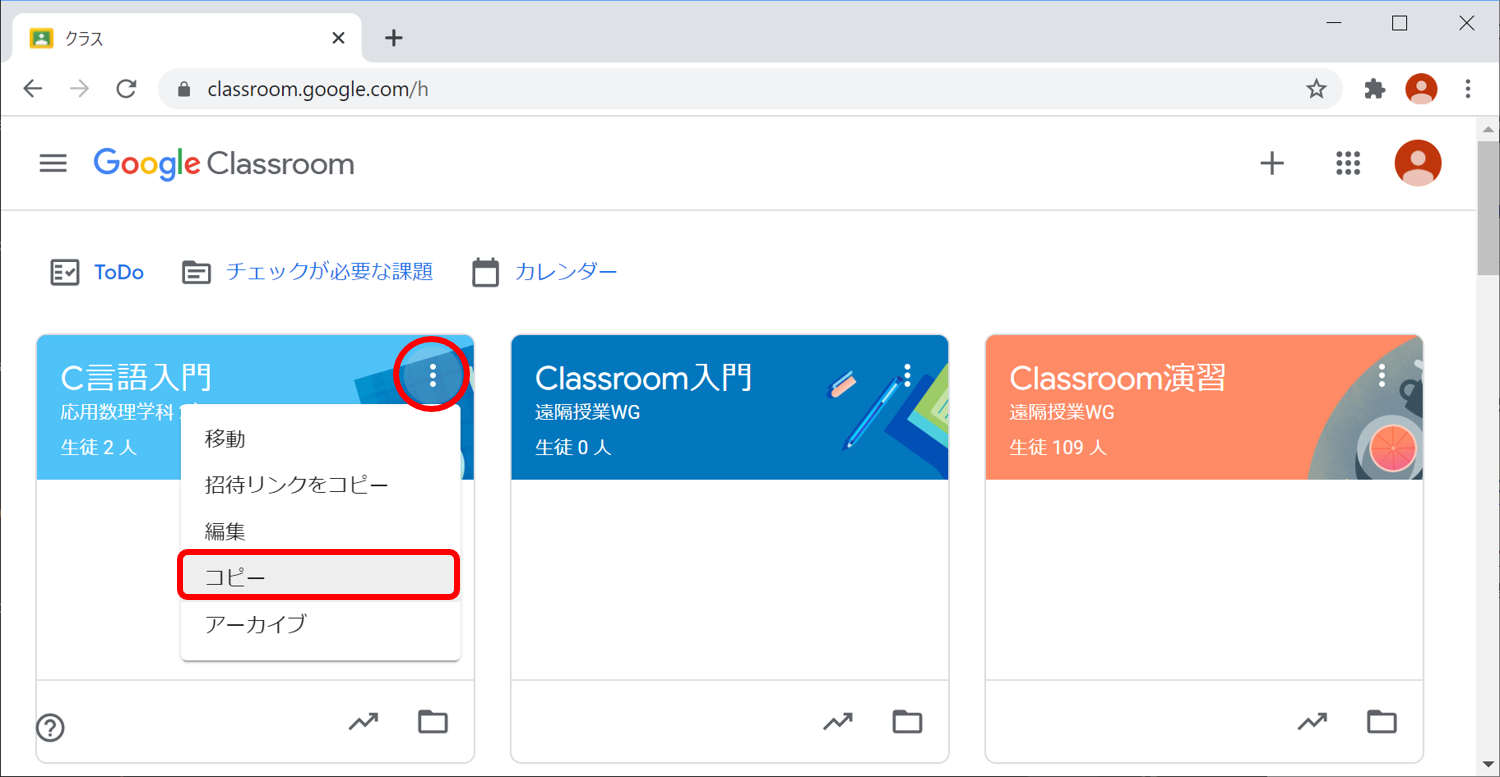Open the カレンダー link
Image resolution: width=1500 pixels, height=777 pixels.
coord(566,271)
